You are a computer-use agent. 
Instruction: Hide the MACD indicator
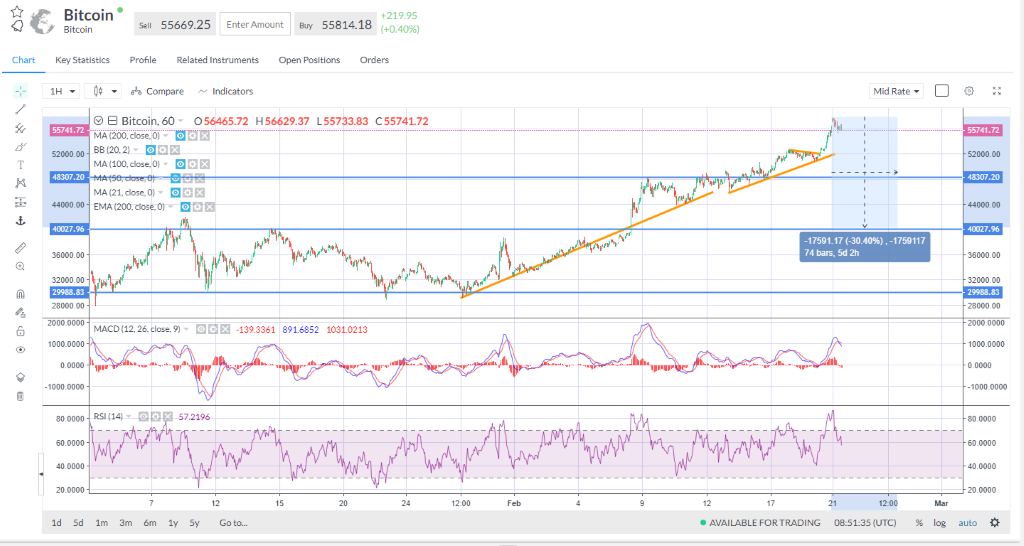click(201, 329)
